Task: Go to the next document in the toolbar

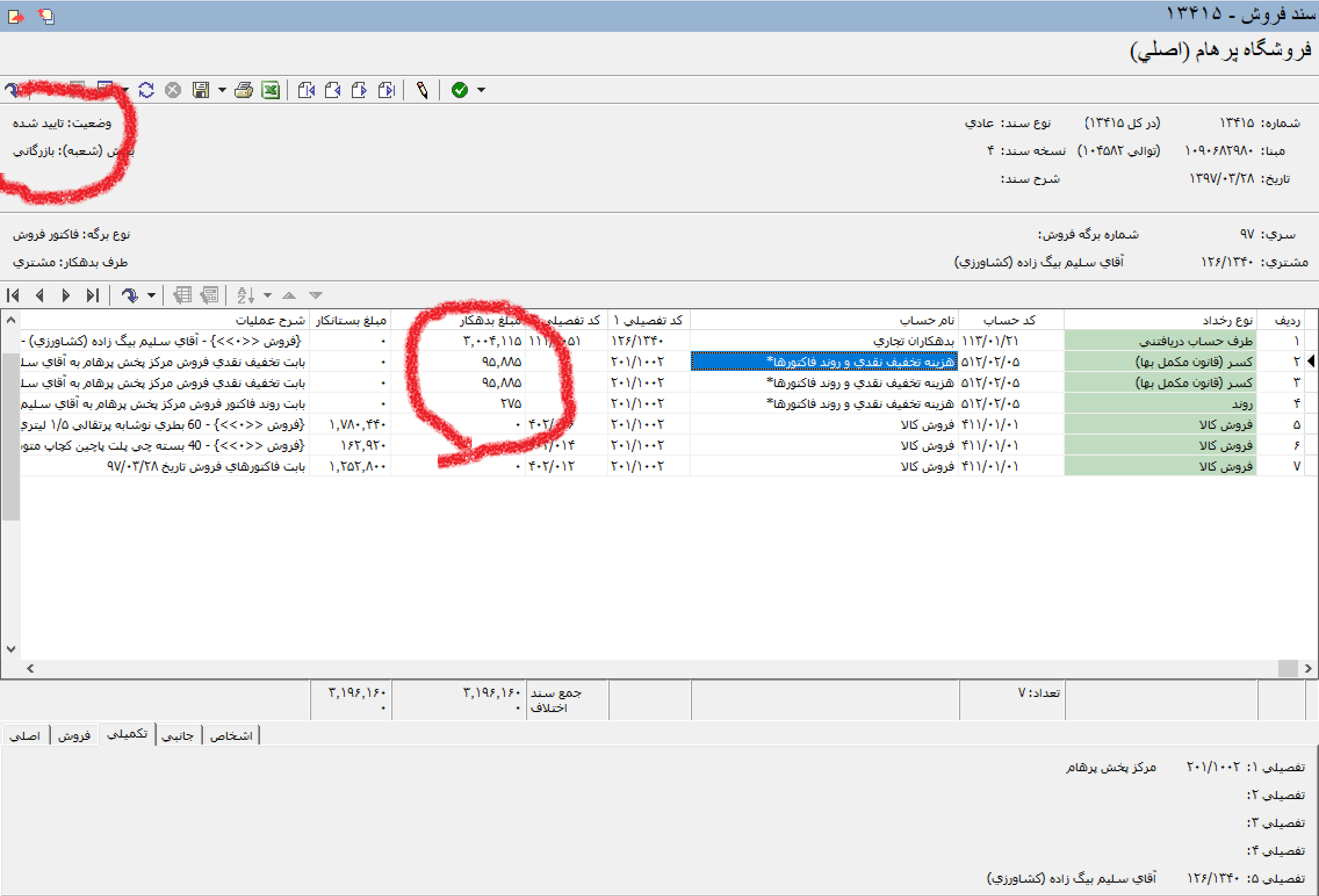Action: pyautogui.click(x=359, y=90)
